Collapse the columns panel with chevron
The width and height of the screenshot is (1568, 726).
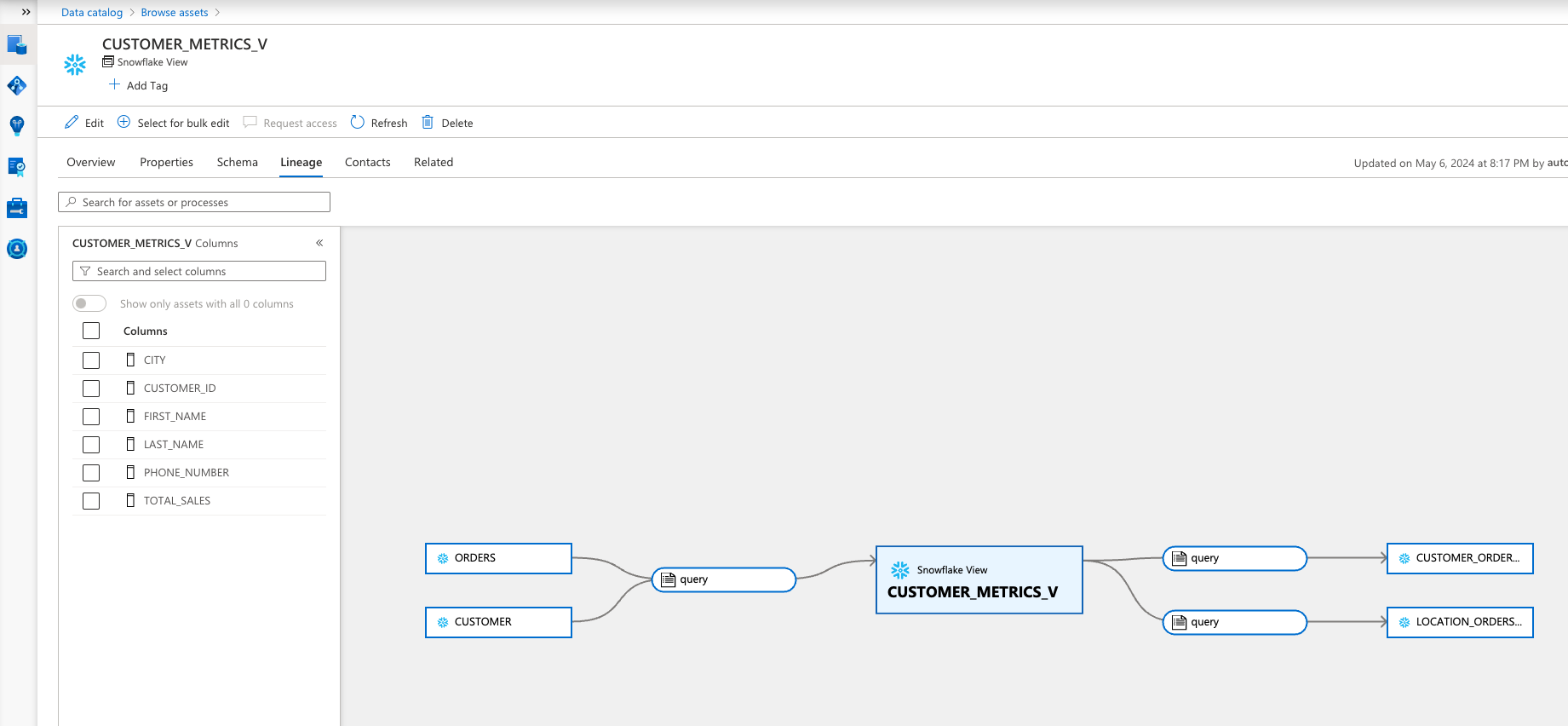coord(319,243)
